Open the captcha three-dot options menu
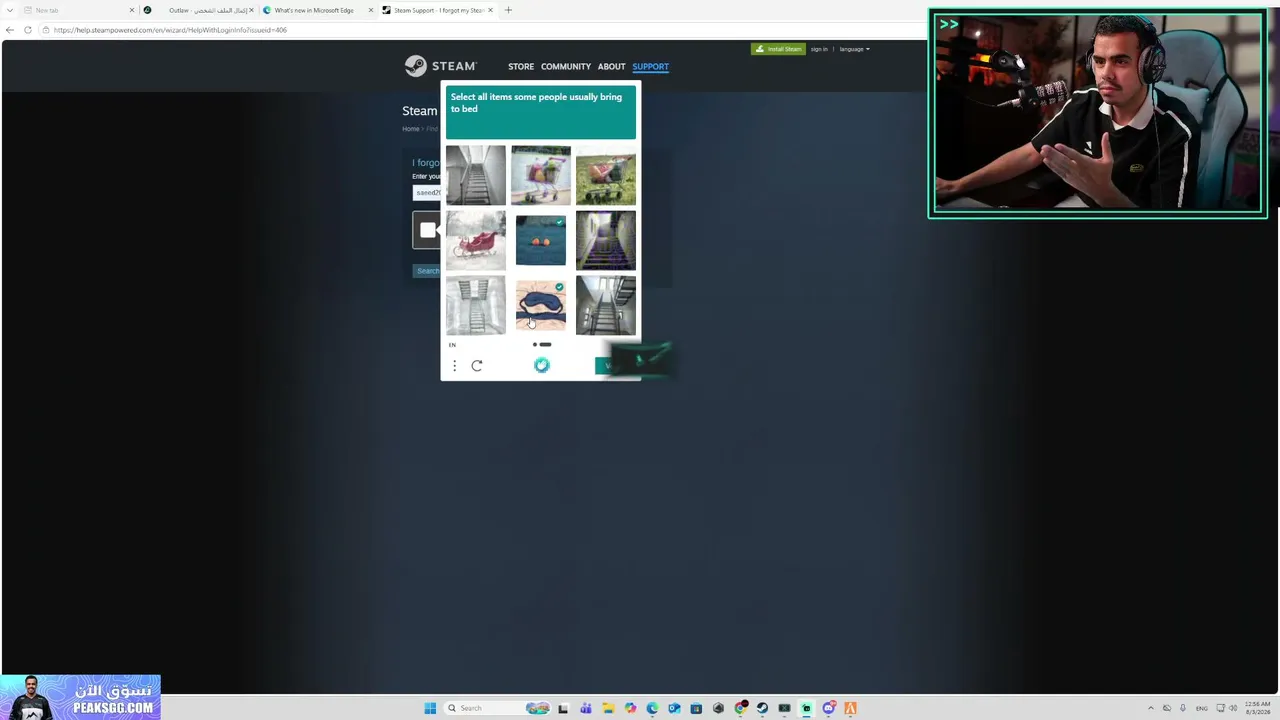 454,366
